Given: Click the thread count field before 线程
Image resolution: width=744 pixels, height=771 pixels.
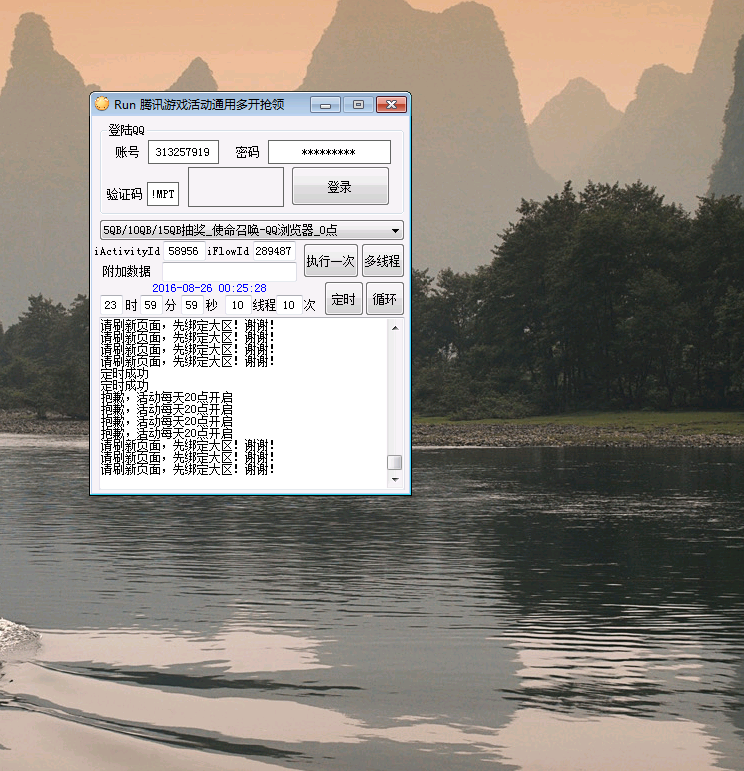Looking at the screenshot, I should point(238,305).
